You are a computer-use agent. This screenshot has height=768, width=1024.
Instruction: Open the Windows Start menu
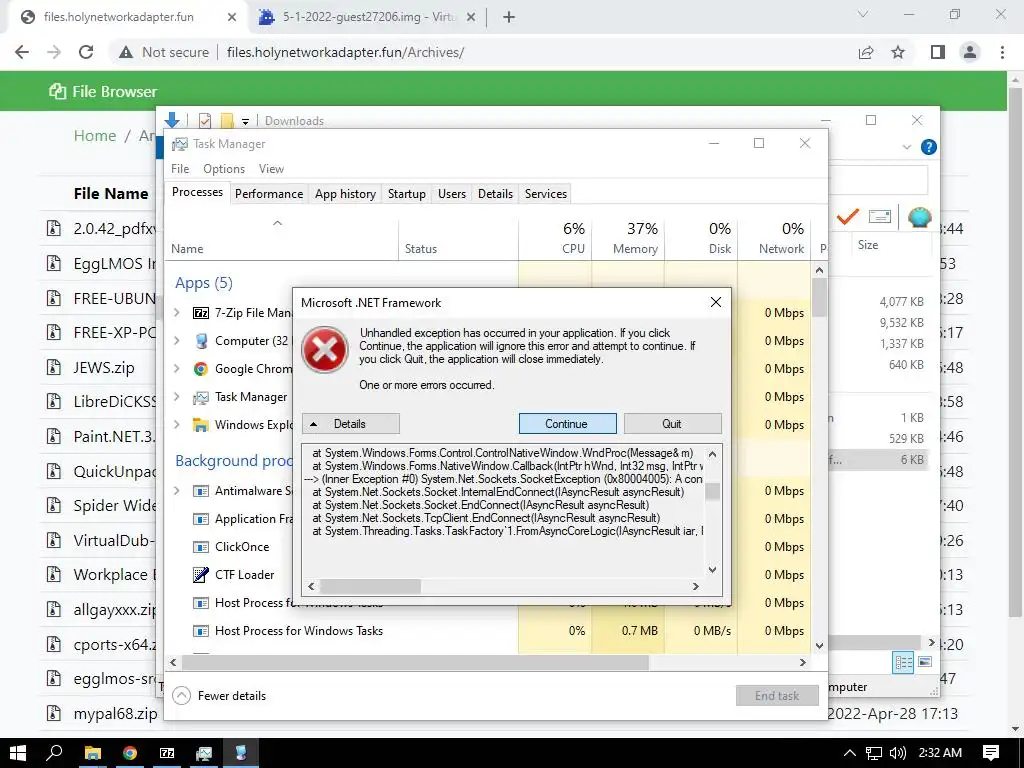pyautogui.click(x=18, y=753)
